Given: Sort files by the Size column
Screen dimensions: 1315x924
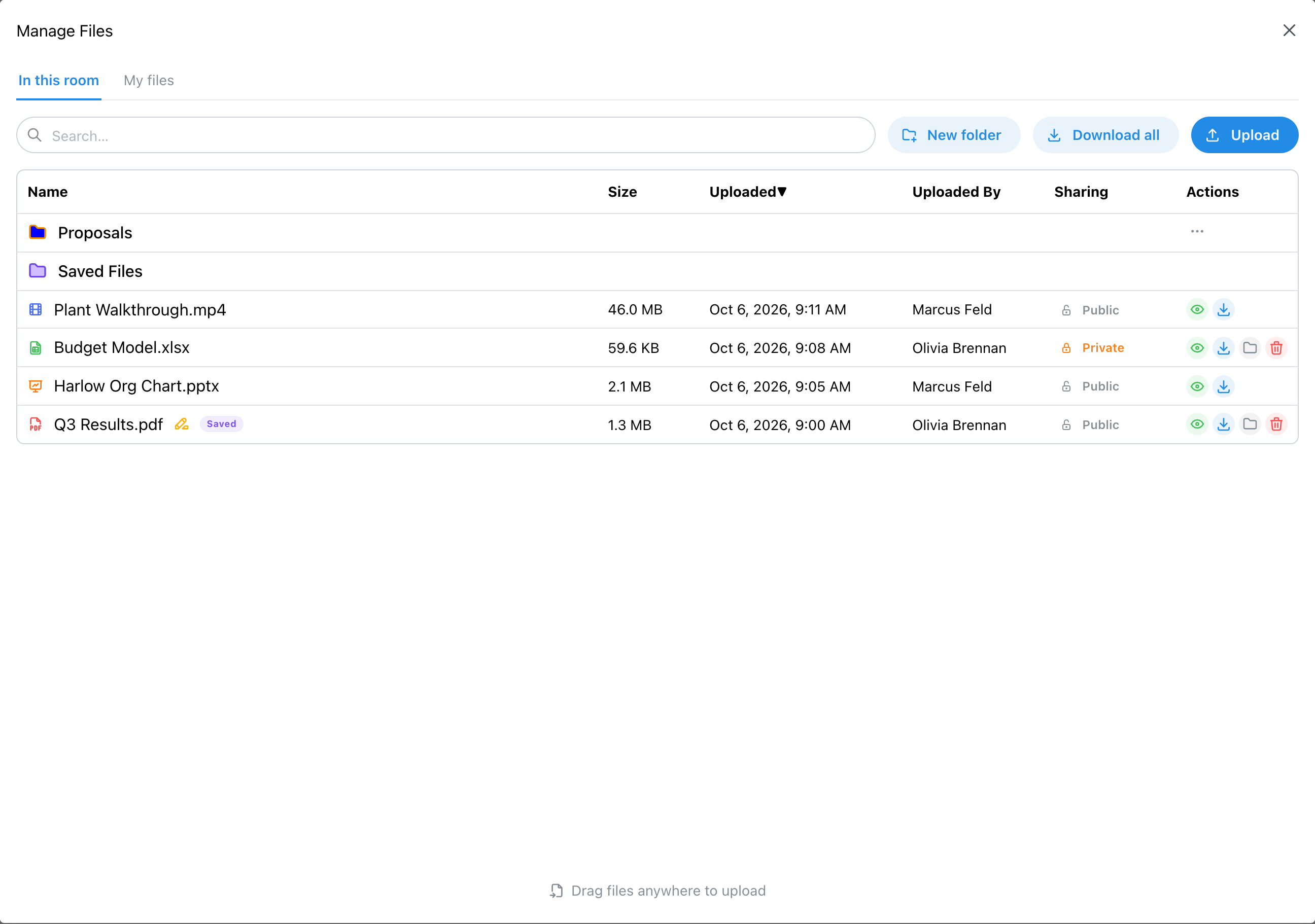Looking at the screenshot, I should click(x=622, y=192).
